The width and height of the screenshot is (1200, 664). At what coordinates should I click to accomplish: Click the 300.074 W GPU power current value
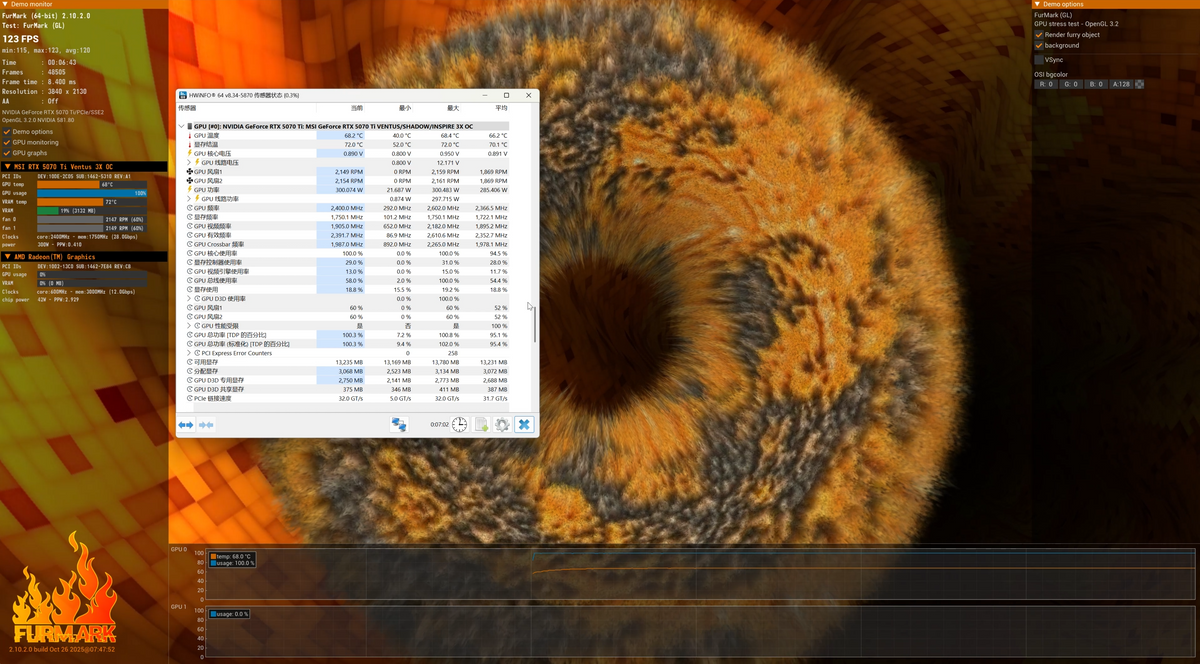[349, 190]
